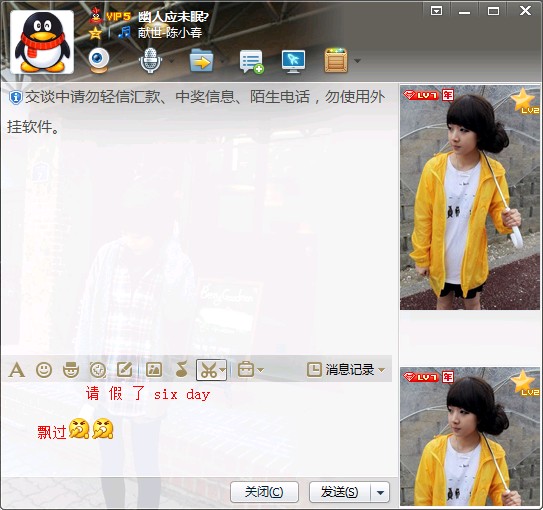Click the 关闭(C) button
The image size is (543, 510).
pyautogui.click(x=264, y=492)
